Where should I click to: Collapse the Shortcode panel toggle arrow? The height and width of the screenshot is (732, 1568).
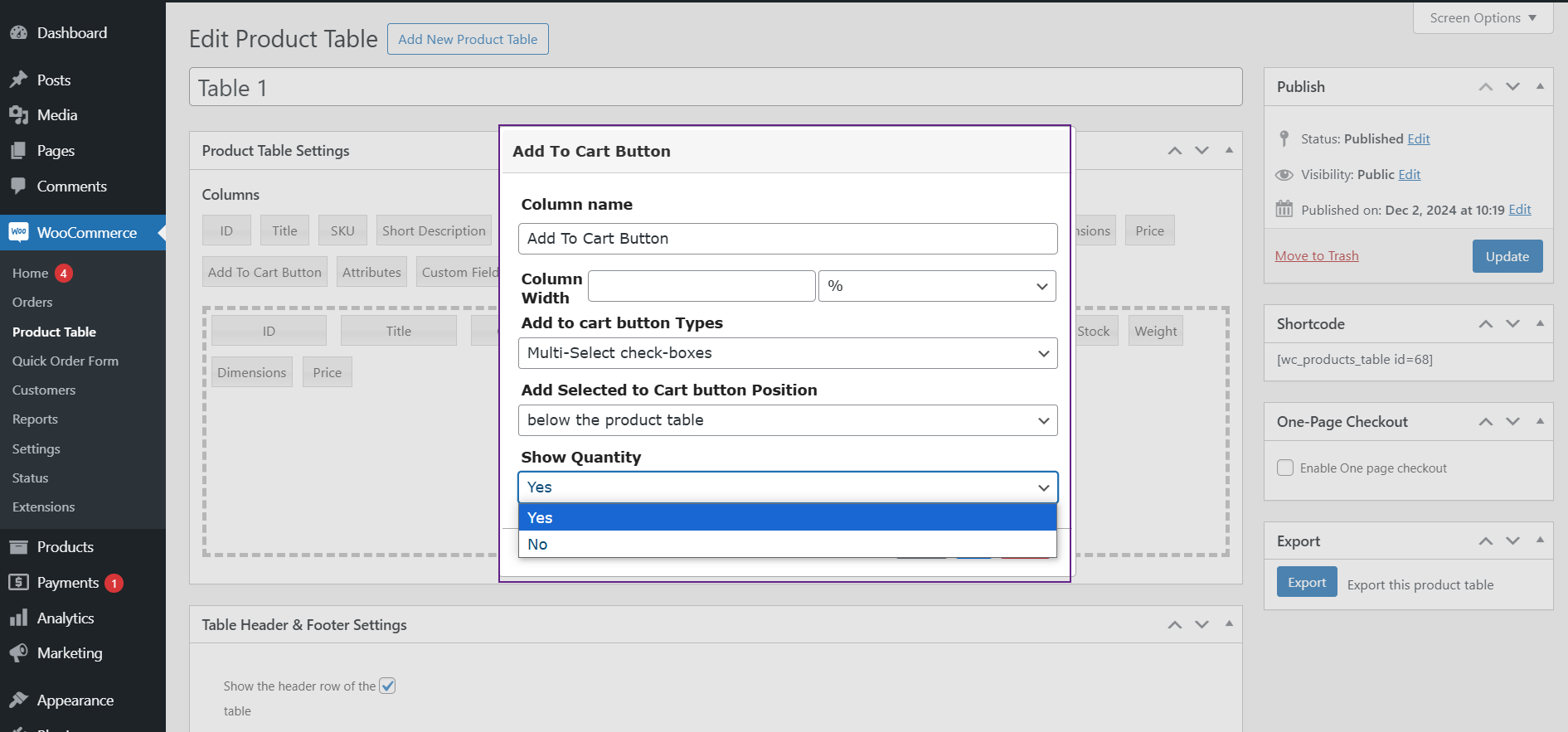pyautogui.click(x=1540, y=323)
